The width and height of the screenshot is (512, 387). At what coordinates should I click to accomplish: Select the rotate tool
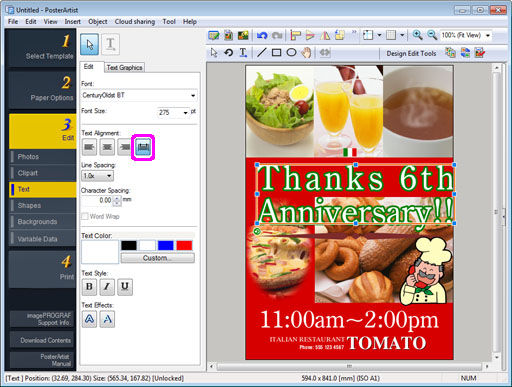click(228, 53)
